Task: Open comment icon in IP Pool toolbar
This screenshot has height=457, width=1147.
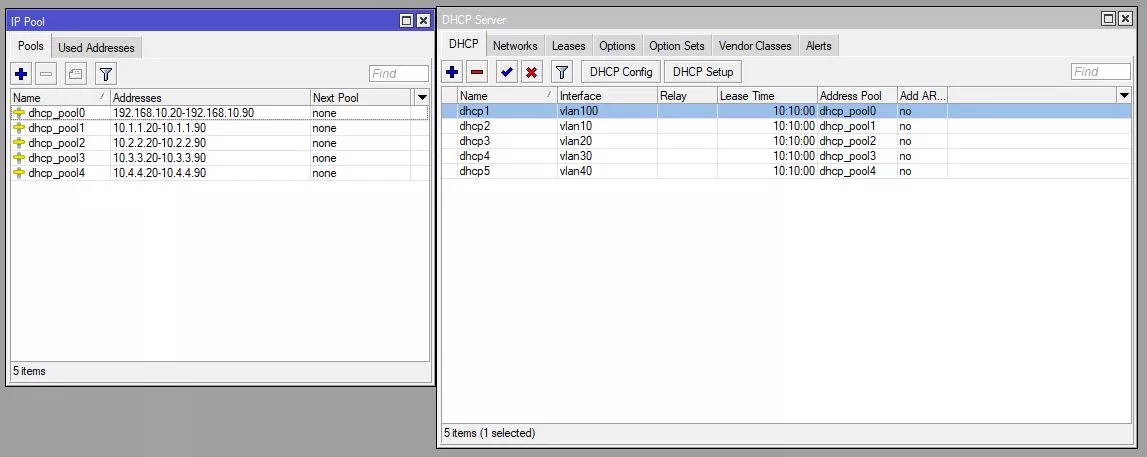Action: pos(76,74)
